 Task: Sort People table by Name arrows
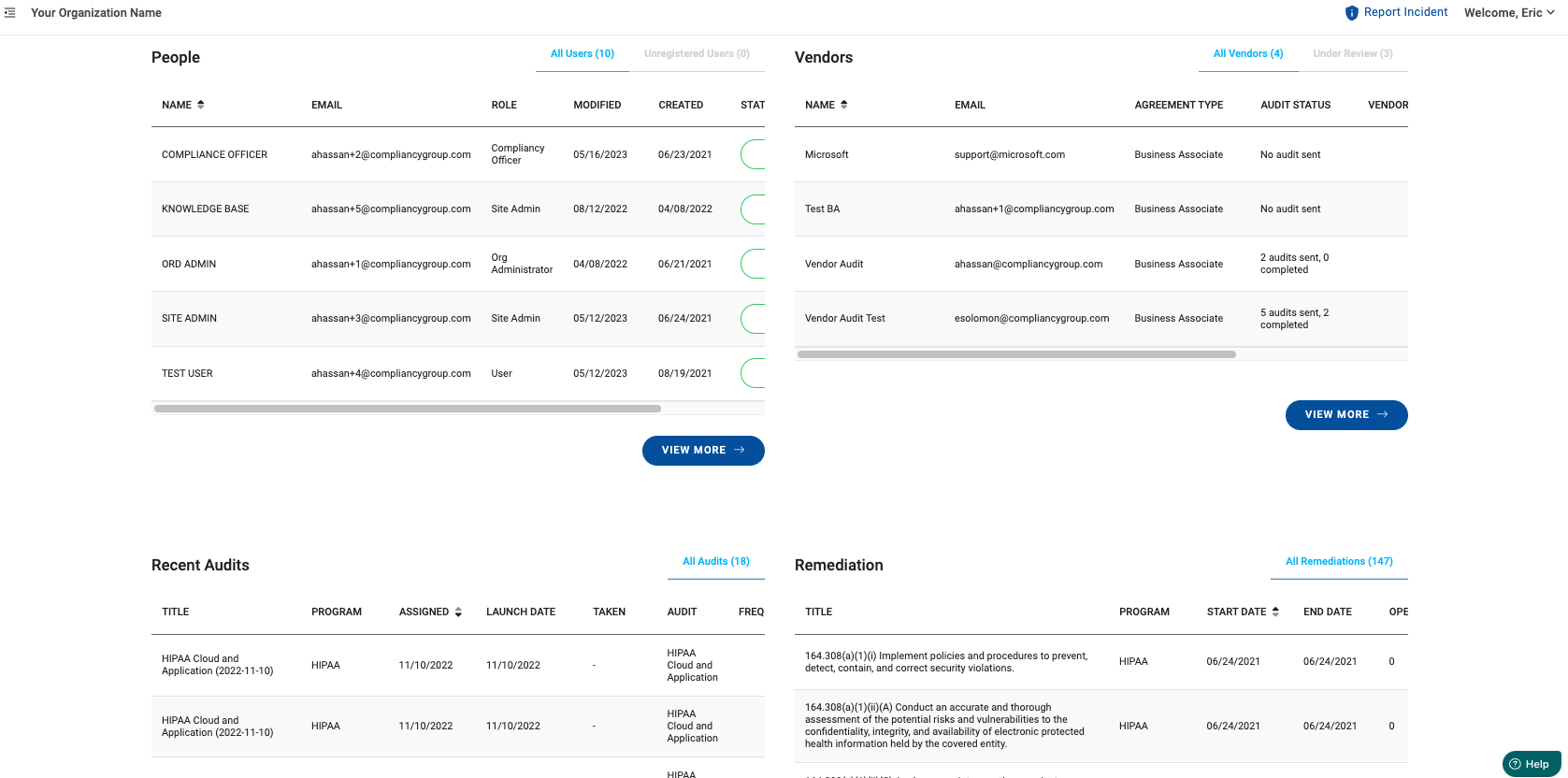tap(201, 105)
